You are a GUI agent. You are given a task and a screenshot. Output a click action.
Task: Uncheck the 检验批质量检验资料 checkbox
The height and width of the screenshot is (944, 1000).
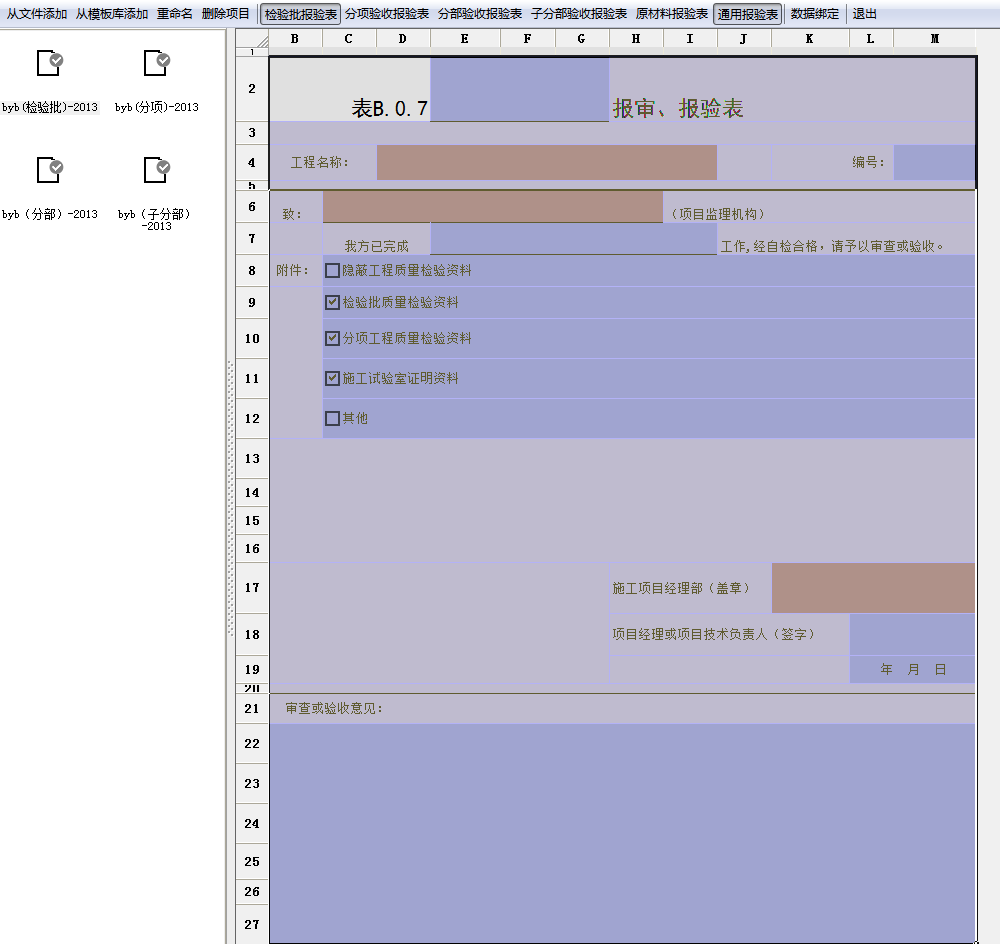[333, 303]
